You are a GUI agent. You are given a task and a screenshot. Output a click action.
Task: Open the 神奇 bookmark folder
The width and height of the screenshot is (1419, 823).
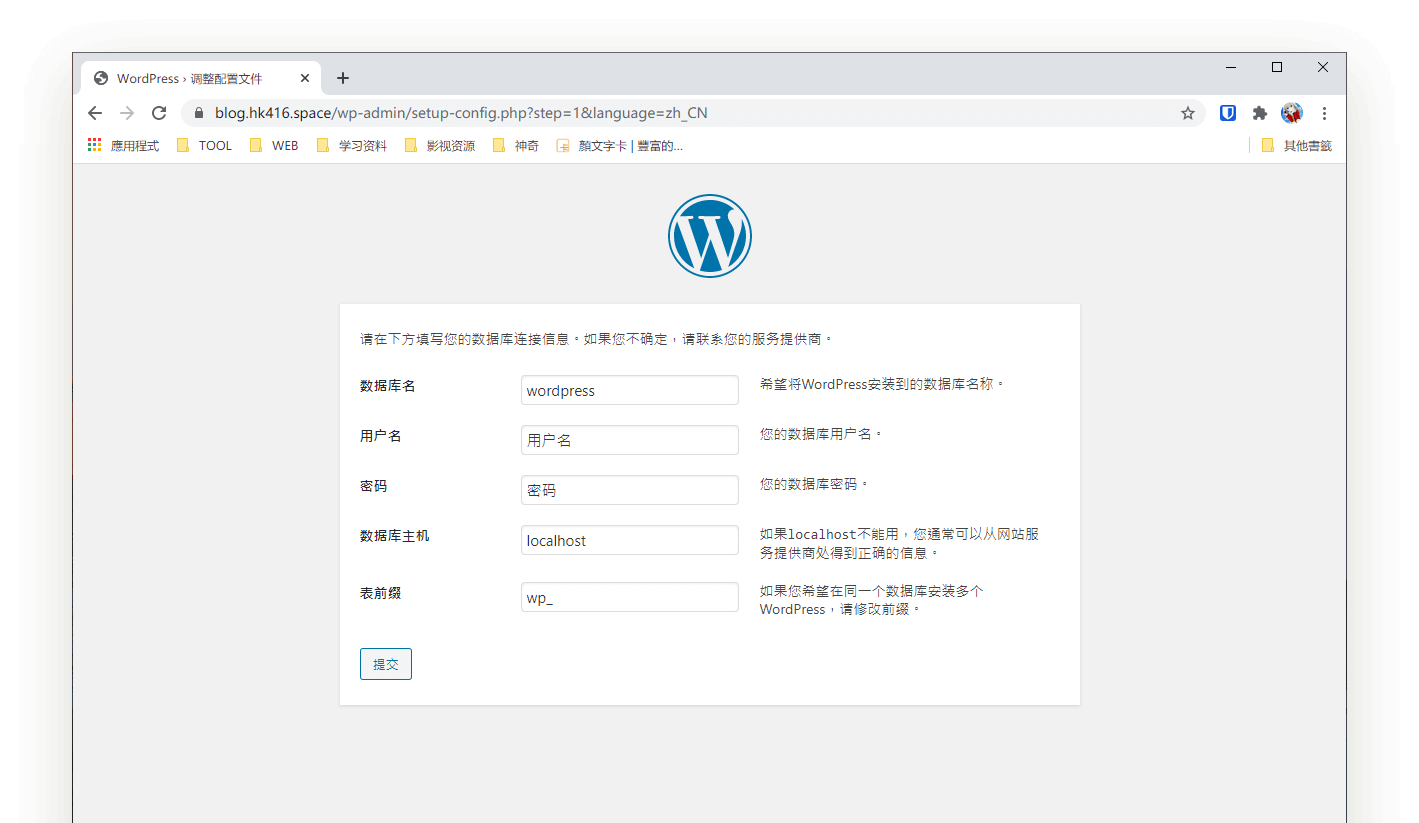[516, 145]
